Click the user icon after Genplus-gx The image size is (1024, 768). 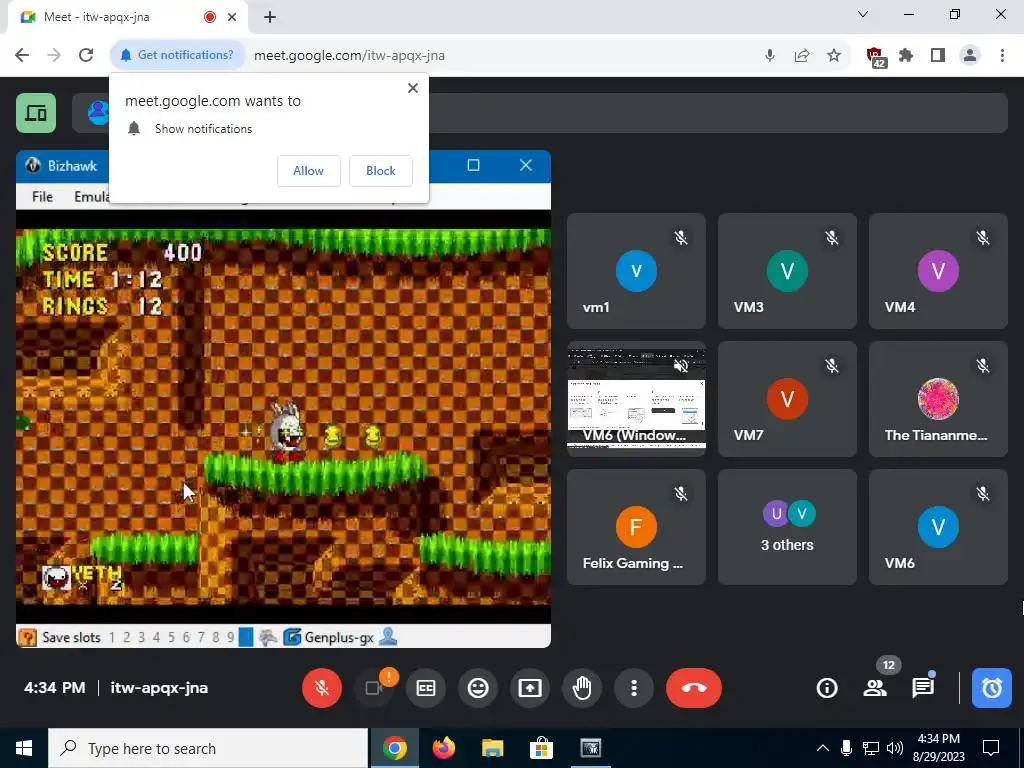coord(388,637)
